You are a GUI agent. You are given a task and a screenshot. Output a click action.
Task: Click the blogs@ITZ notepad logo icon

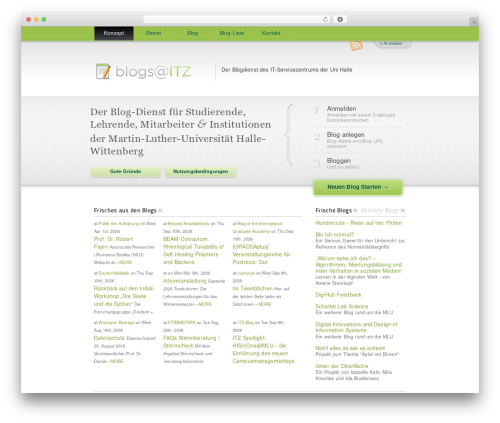pos(103,71)
